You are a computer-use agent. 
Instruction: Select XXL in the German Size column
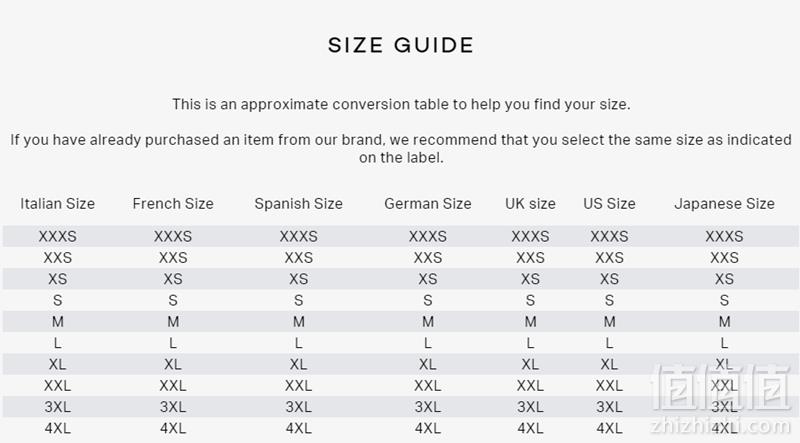[428, 386]
